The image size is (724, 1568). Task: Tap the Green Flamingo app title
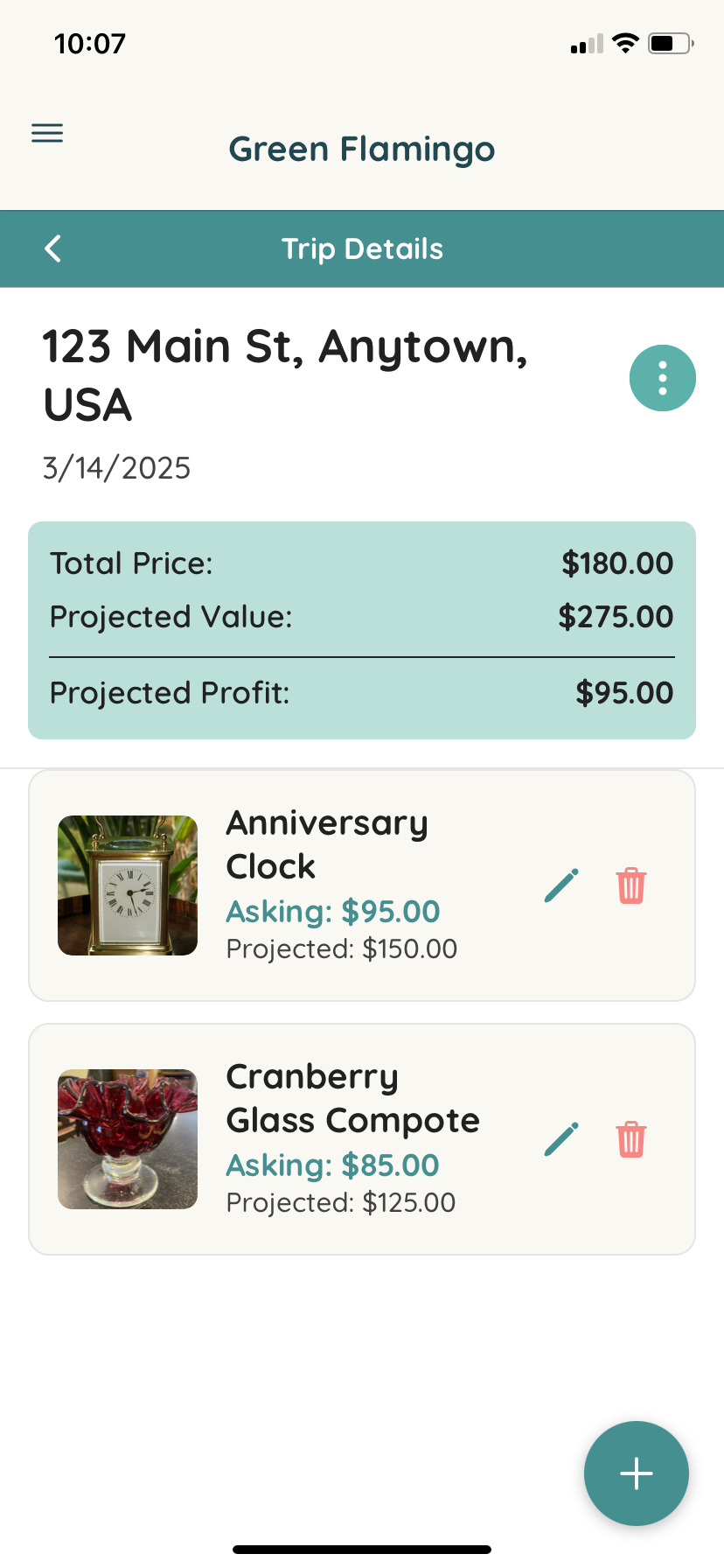point(362,149)
